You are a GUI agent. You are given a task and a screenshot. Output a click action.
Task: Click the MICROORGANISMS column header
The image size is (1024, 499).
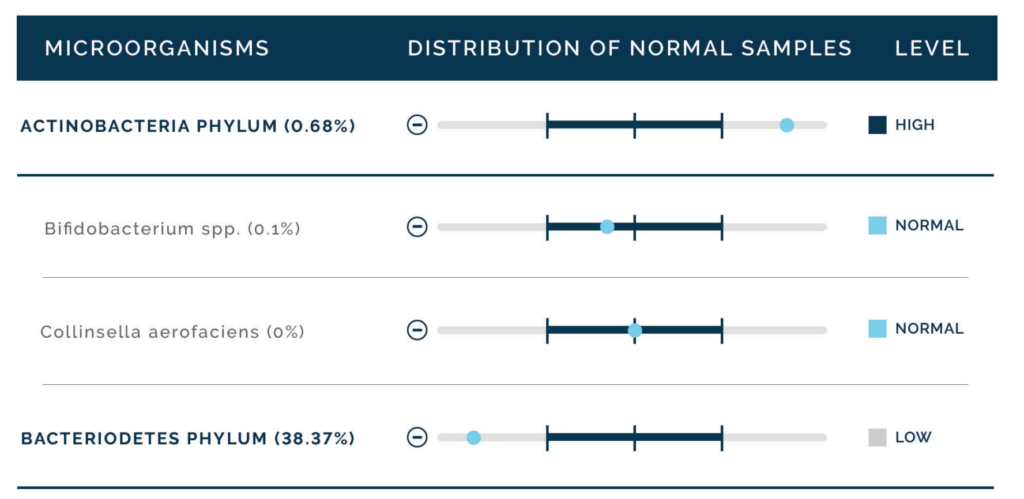pyautogui.click(x=157, y=48)
